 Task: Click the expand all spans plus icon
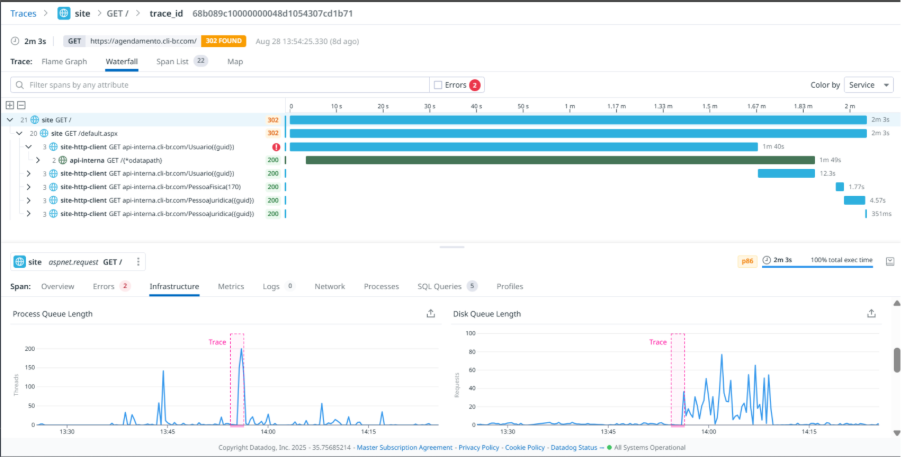coord(10,105)
